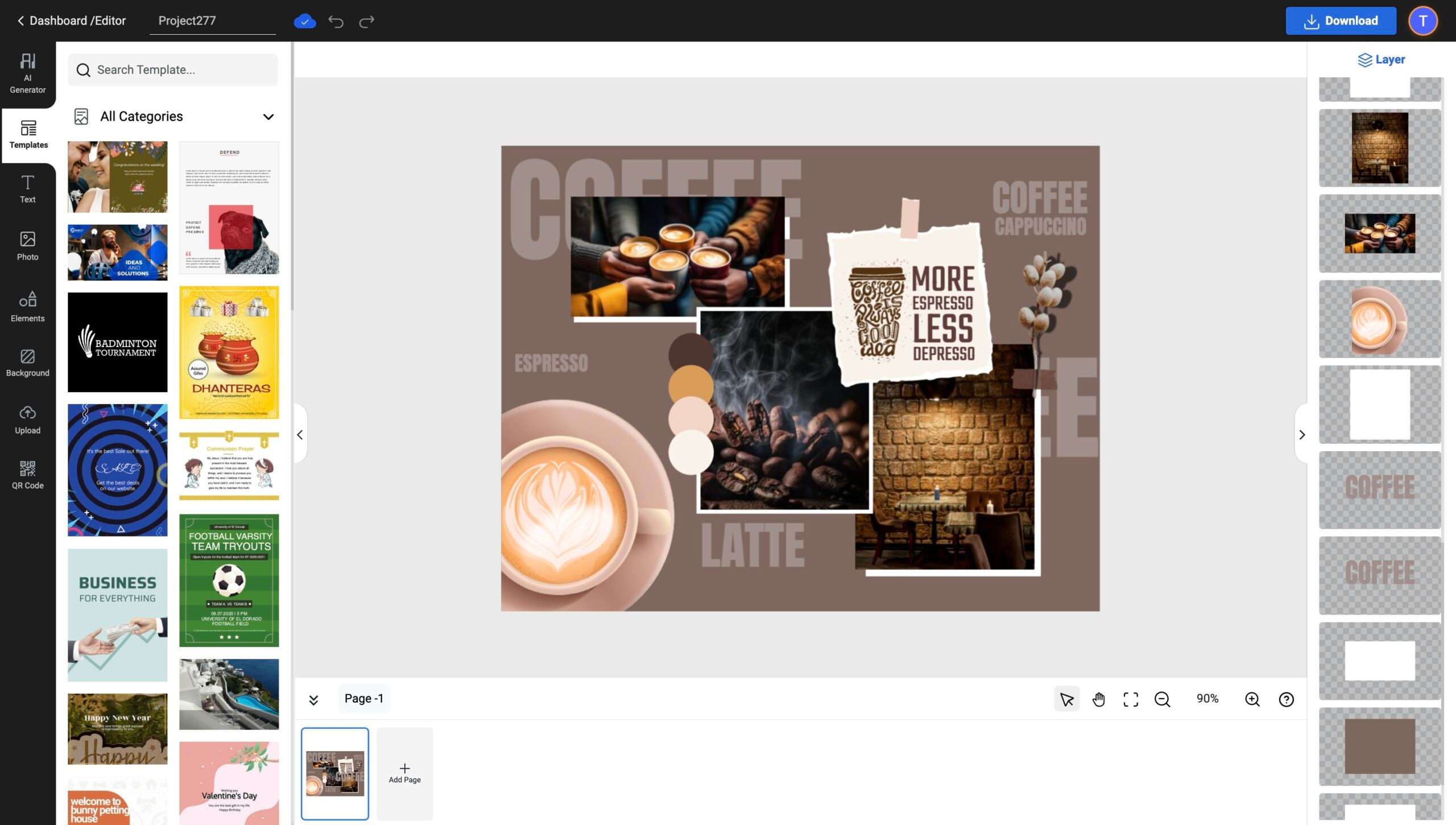Select the Badminton Tournament template
The width and height of the screenshot is (1456, 825).
[x=118, y=342]
